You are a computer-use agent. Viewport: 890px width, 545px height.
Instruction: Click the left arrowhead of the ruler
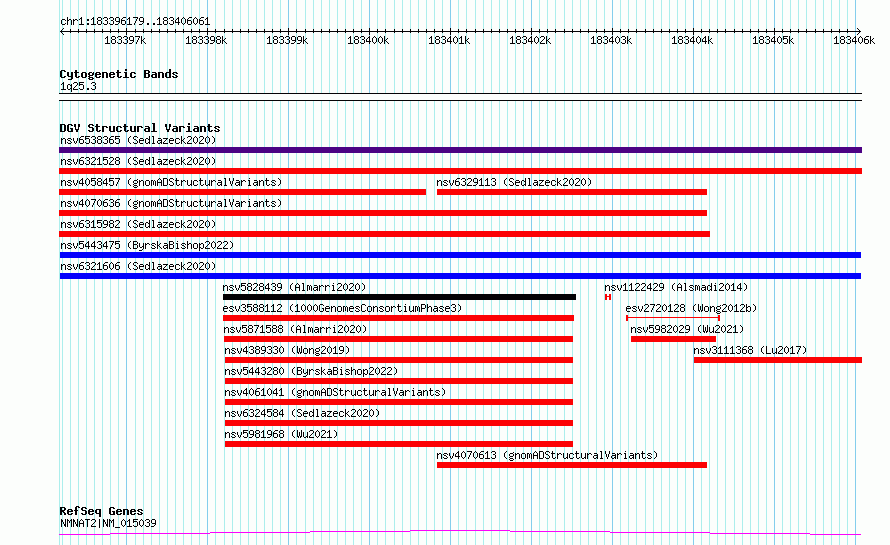pos(62,31)
